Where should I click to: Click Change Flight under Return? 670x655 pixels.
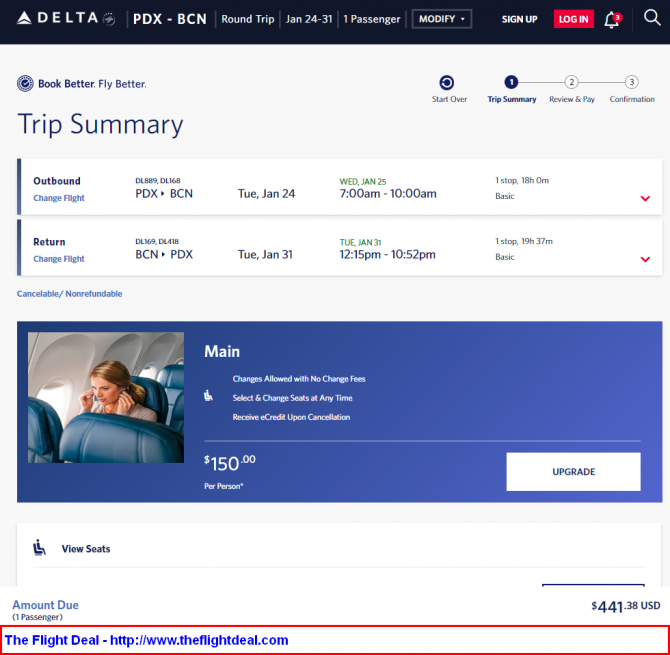pyautogui.click(x=59, y=259)
